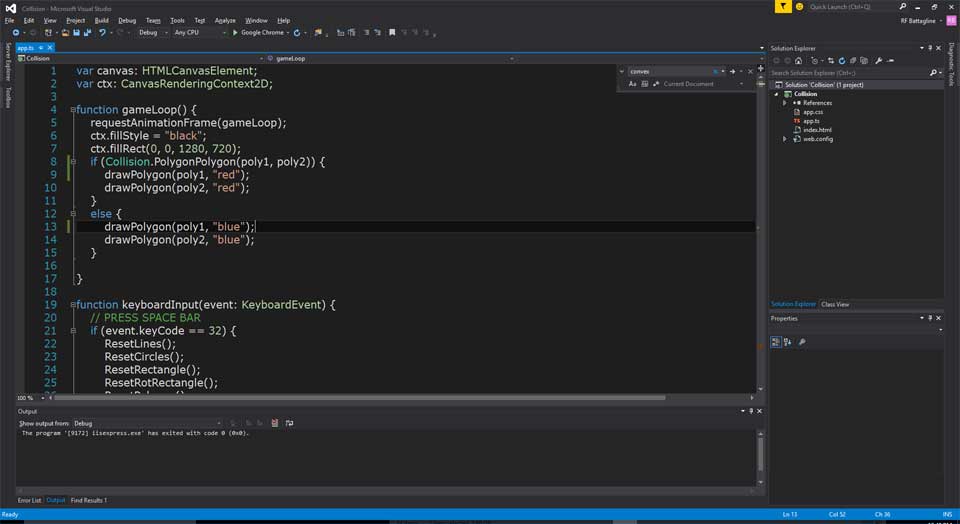Image resolution: width=960 pixels, height=524 pixels.
Task: Click the Output panel vertical scrollbar
Action: [760, 454]
